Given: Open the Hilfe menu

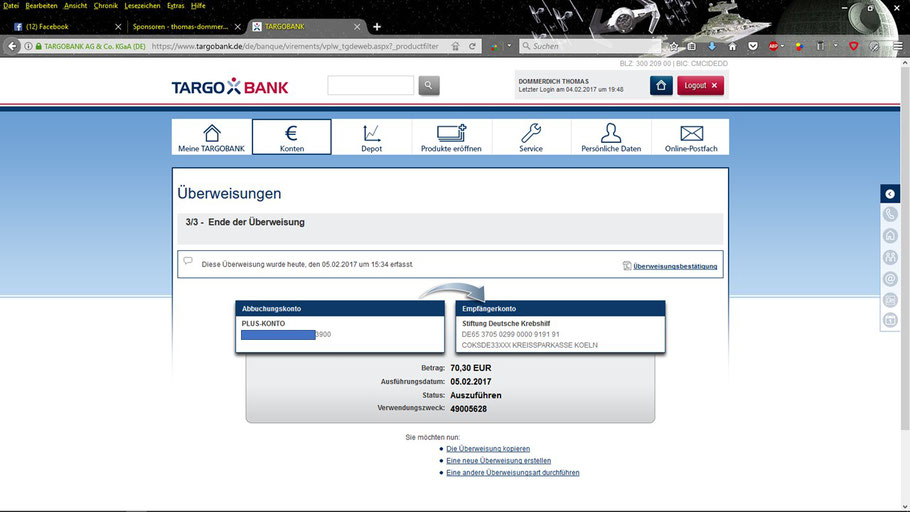Looking at the screenshot, I should [x=198, y=5].
